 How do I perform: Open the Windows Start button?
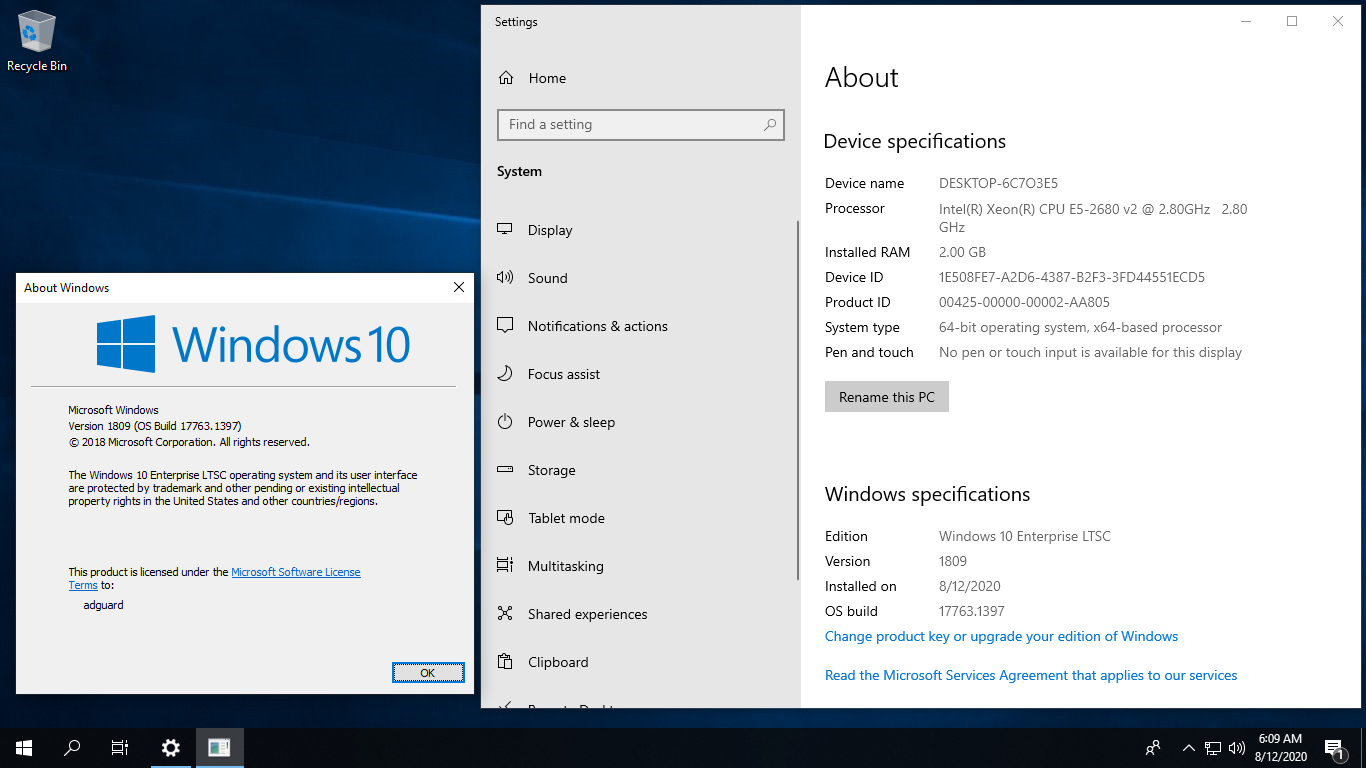pyautogui.click(x=24, y=748)
